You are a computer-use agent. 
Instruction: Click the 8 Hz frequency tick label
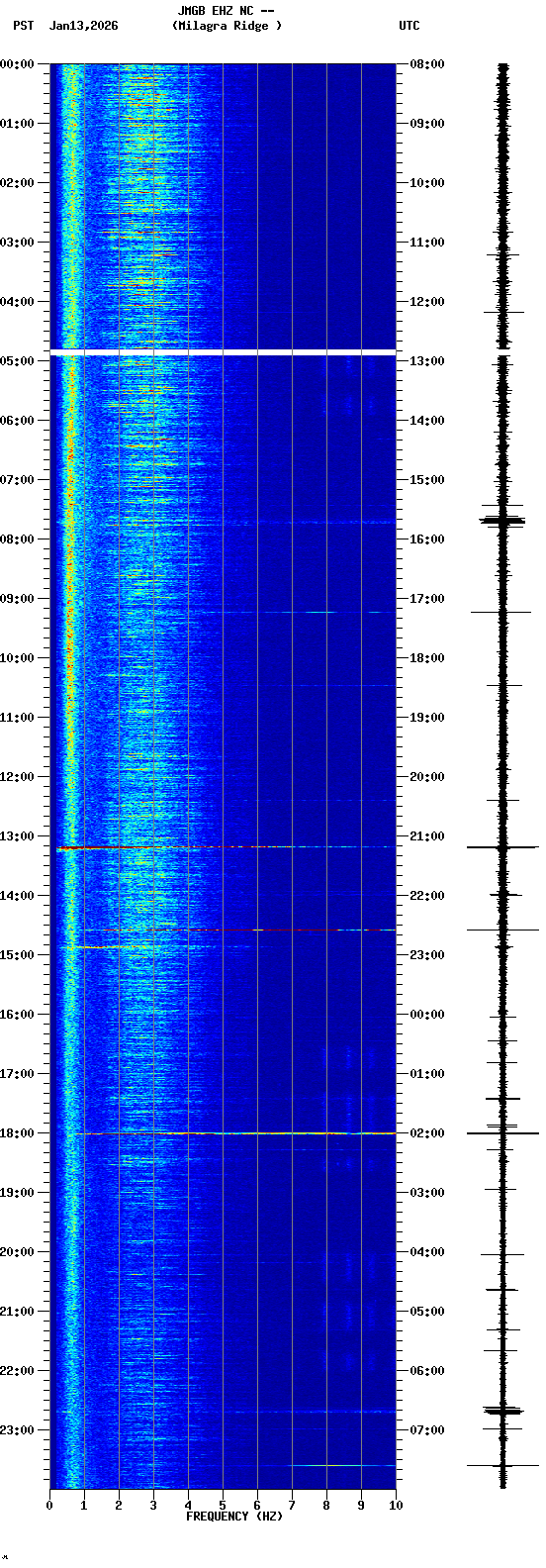(x=326, y=1506)
